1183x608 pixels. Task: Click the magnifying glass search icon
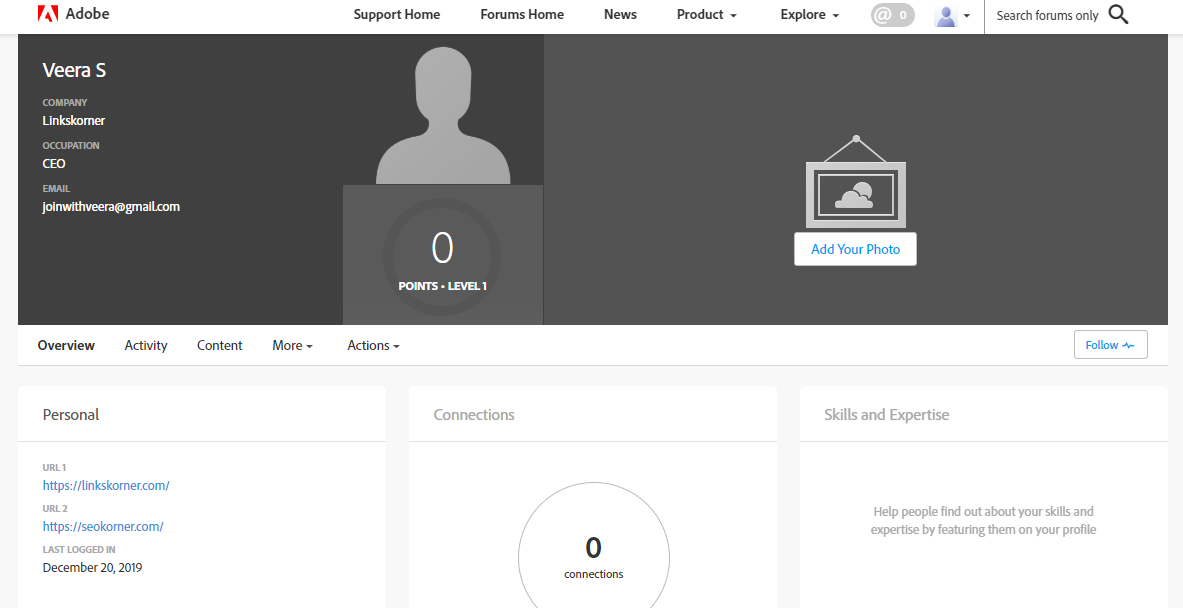coord(1118,15)
